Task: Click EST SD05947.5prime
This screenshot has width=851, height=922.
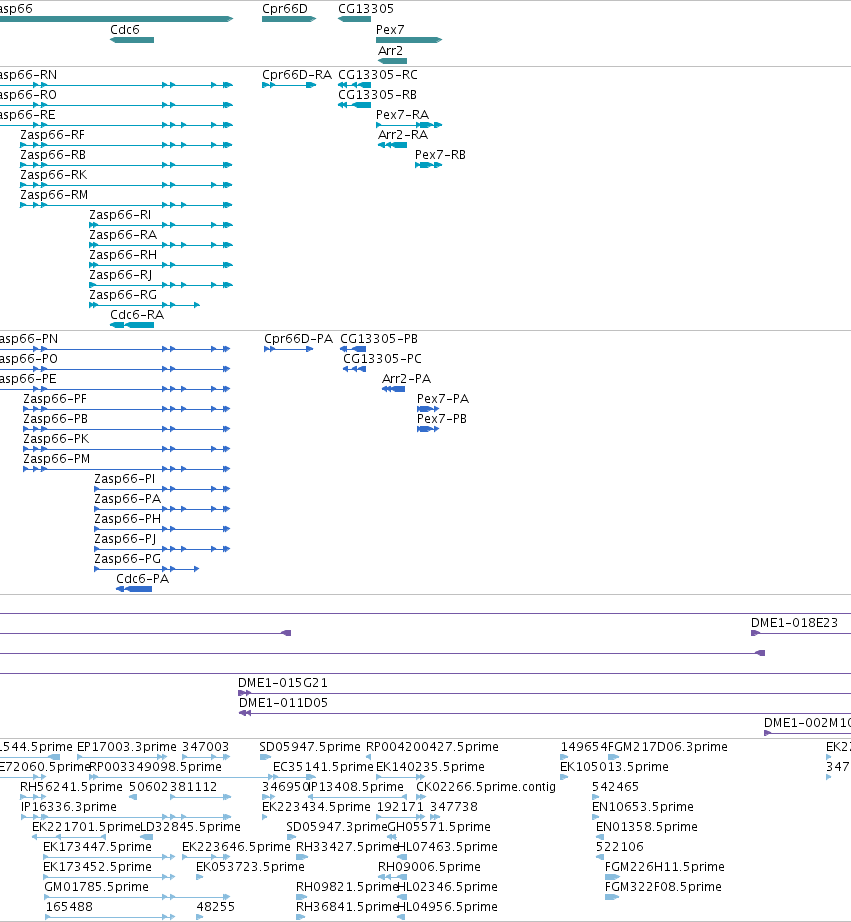Action: pyautogui.click(x=309, y=747)
